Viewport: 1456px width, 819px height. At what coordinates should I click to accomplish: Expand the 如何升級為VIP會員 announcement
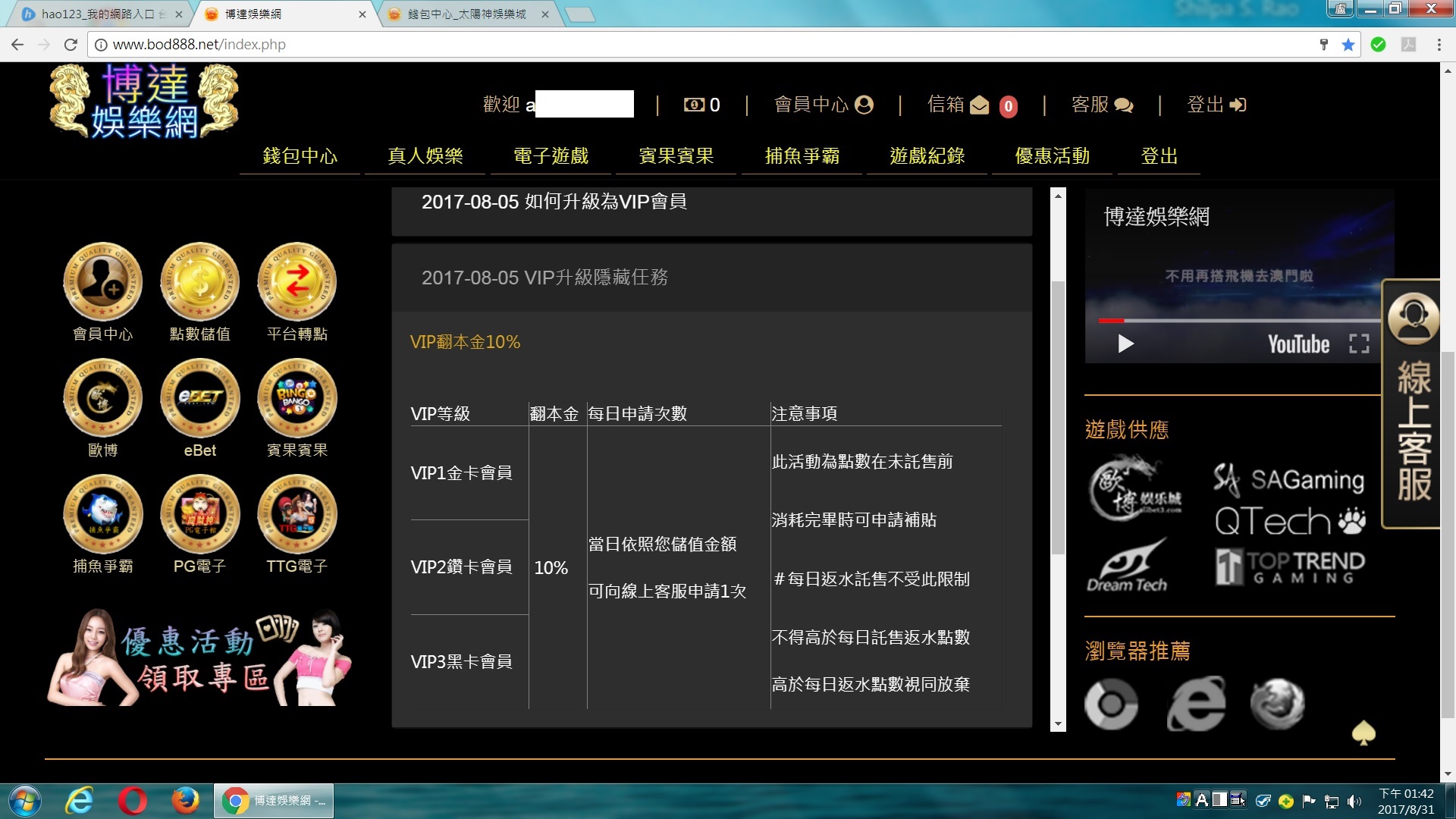[554, 202]
